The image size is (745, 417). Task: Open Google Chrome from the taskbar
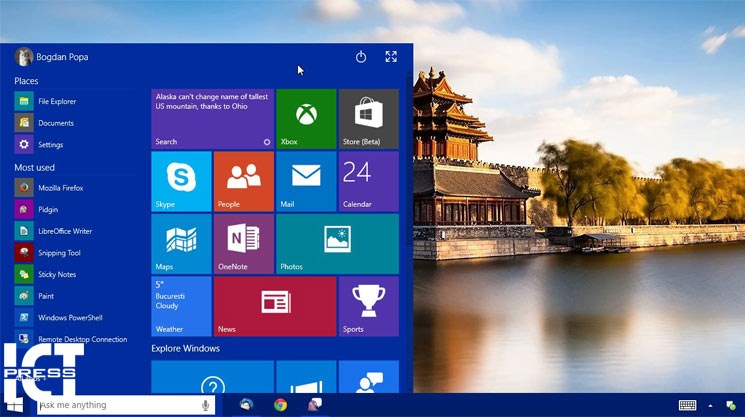(281, 405)
